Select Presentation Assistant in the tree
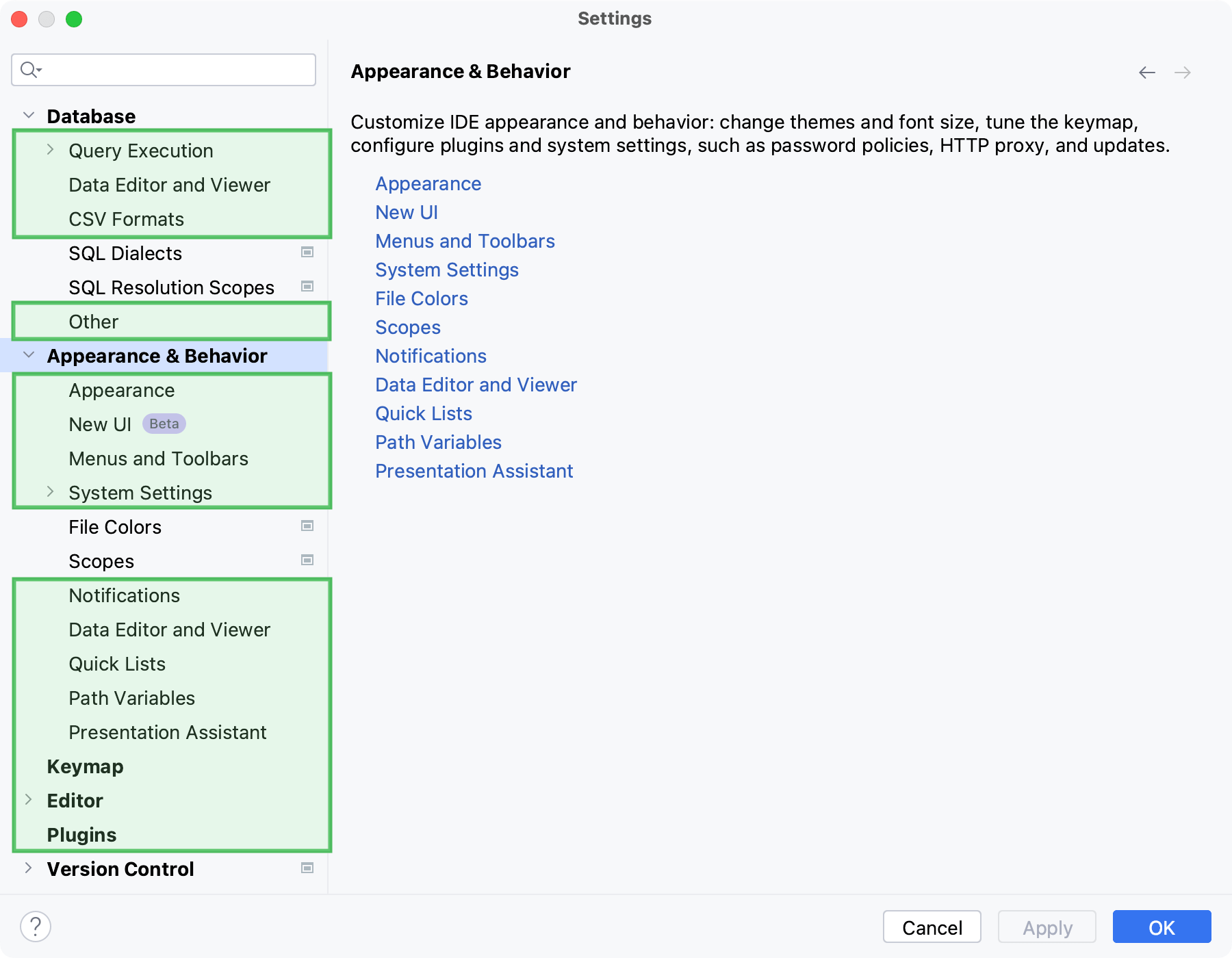The width and height of the screenshot is (1232, 958). click(x=168, y=732)
